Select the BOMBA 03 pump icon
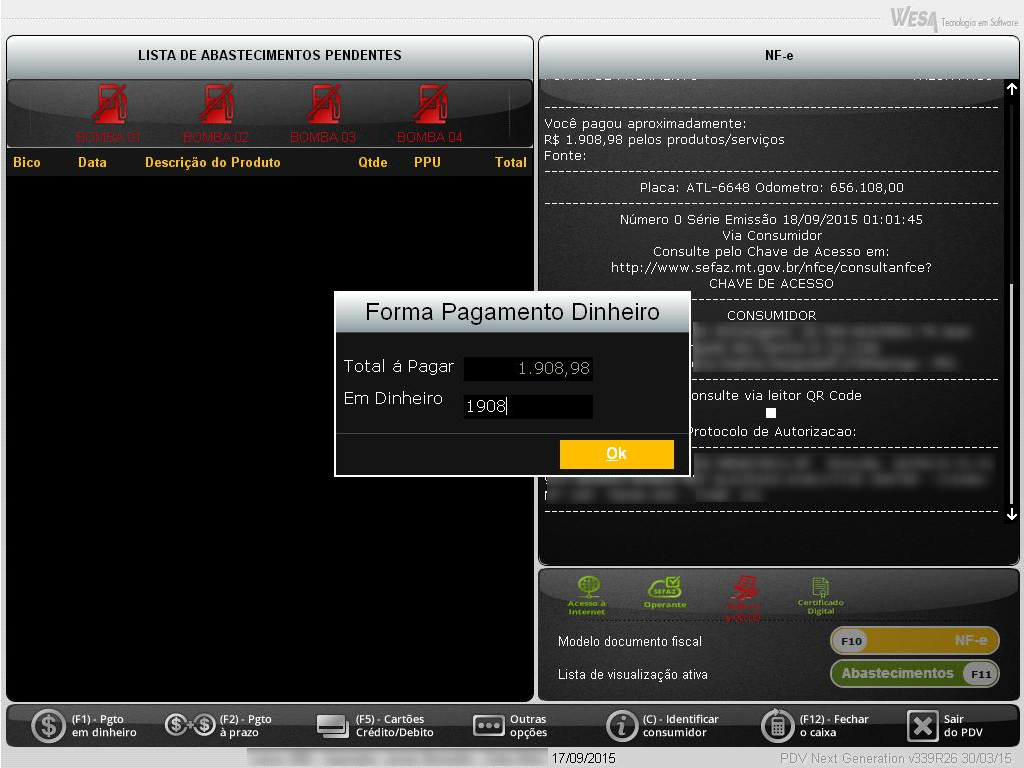1024x768 pixels. point(323,104)
